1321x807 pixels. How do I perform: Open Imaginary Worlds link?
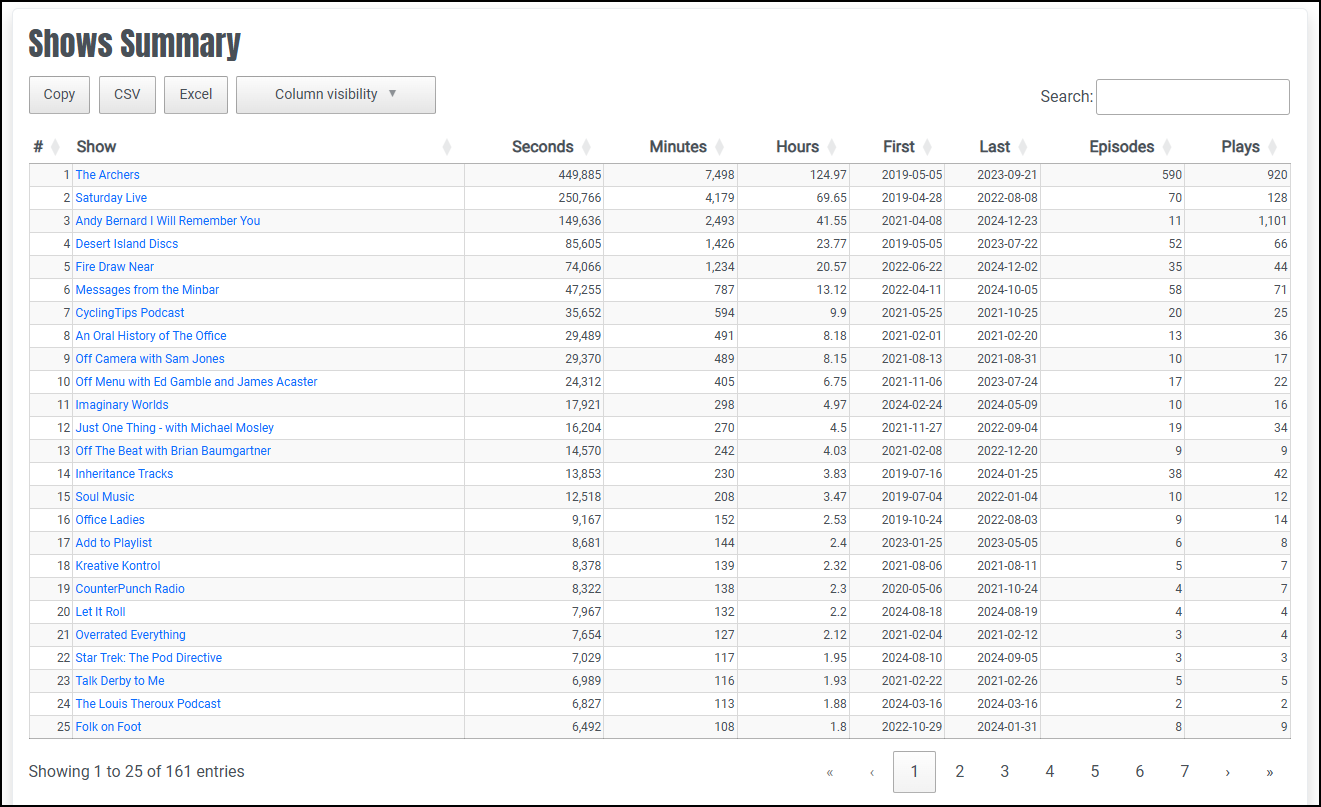click(122, 405)
